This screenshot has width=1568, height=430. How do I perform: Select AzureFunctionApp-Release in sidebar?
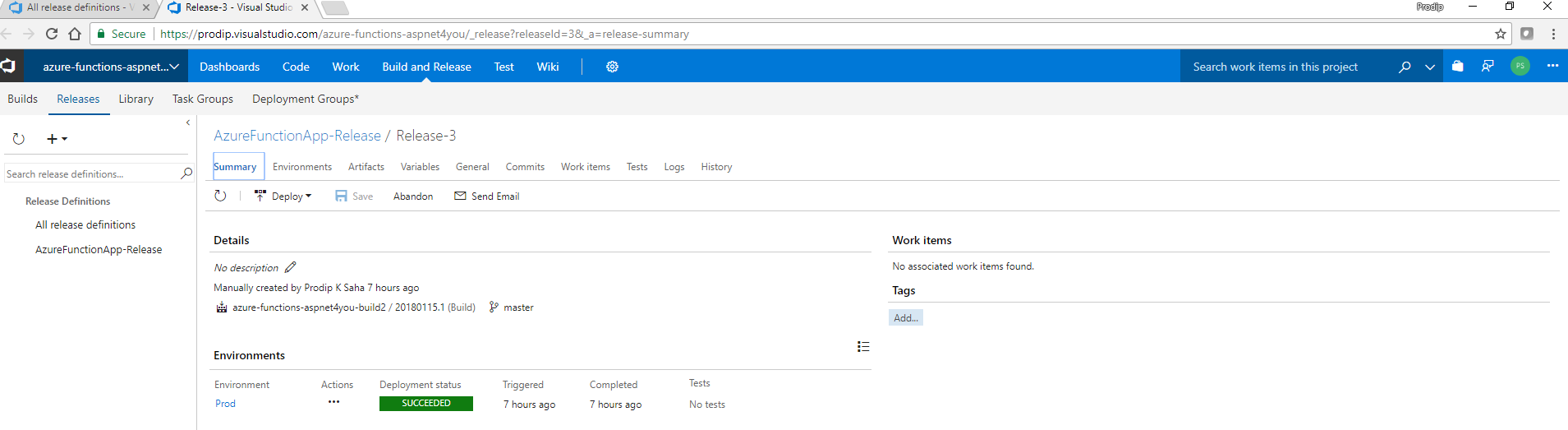click(x=99, y=249)
